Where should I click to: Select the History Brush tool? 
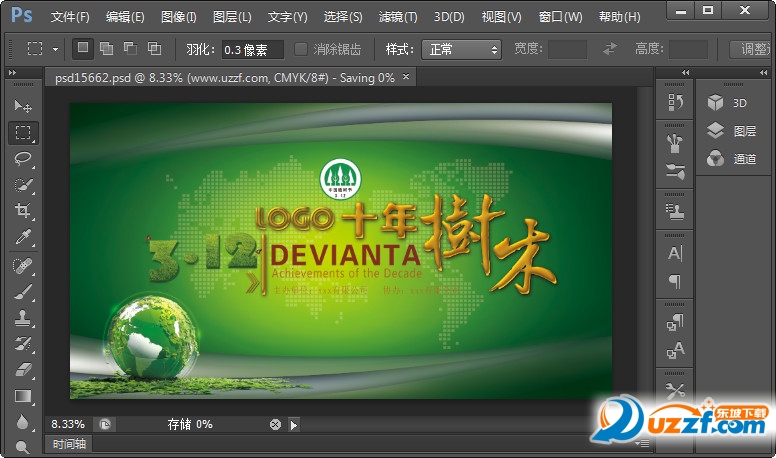[x=23, y=344]
